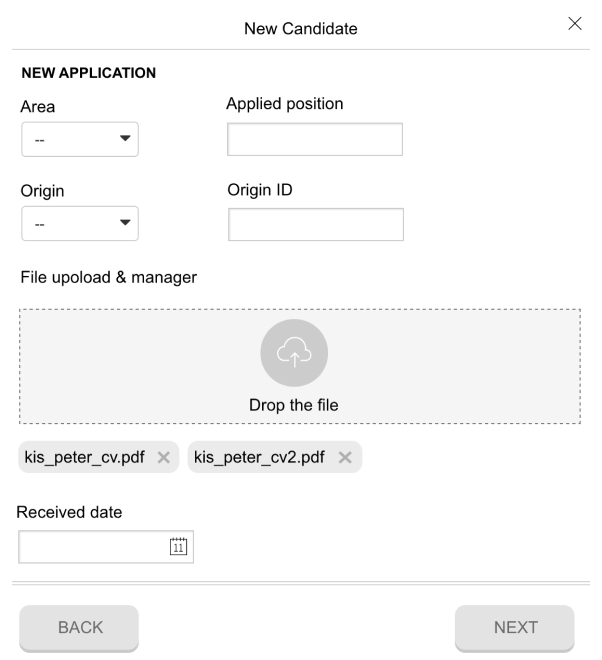
Task: Go to the NEXT step
Action: coord(514,628)
